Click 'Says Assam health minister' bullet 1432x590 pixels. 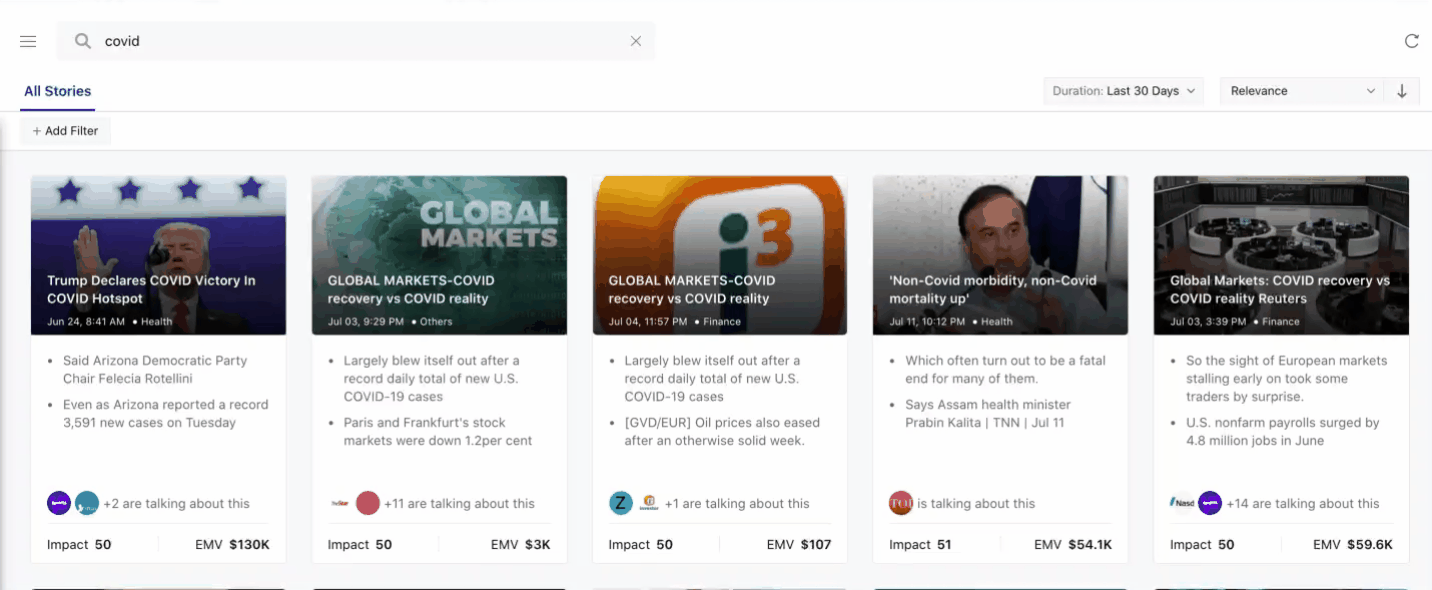pyautogui.click(x=988, y=414)
